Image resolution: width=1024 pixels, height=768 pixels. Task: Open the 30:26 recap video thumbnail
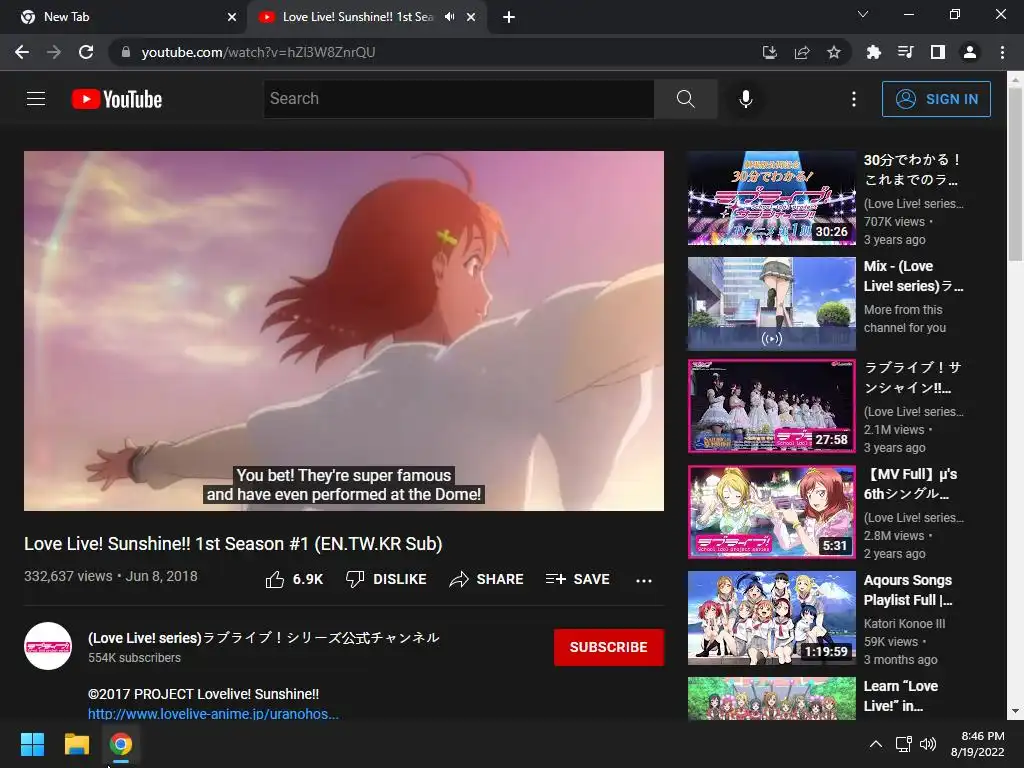click(772, 198)
